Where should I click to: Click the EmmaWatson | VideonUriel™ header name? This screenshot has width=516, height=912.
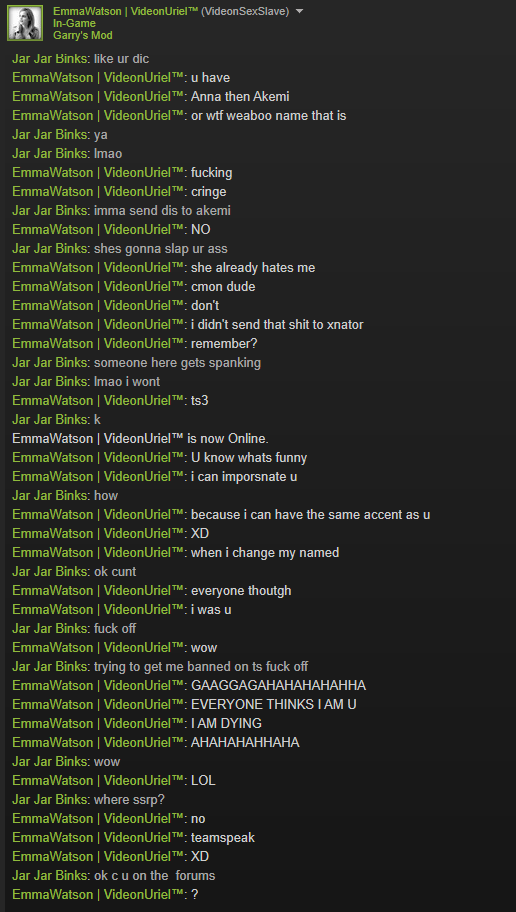coord(125,11)
